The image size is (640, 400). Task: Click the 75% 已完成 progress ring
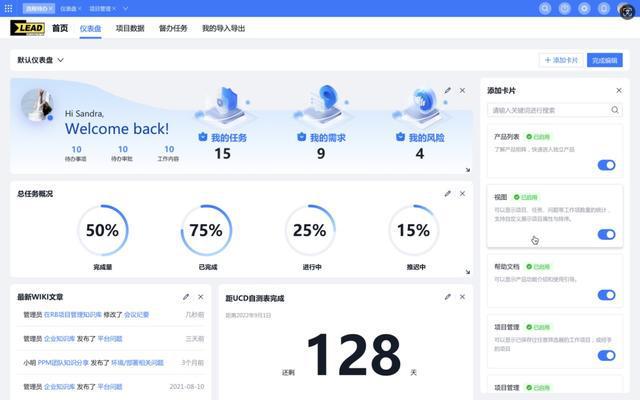pos(207,230)
